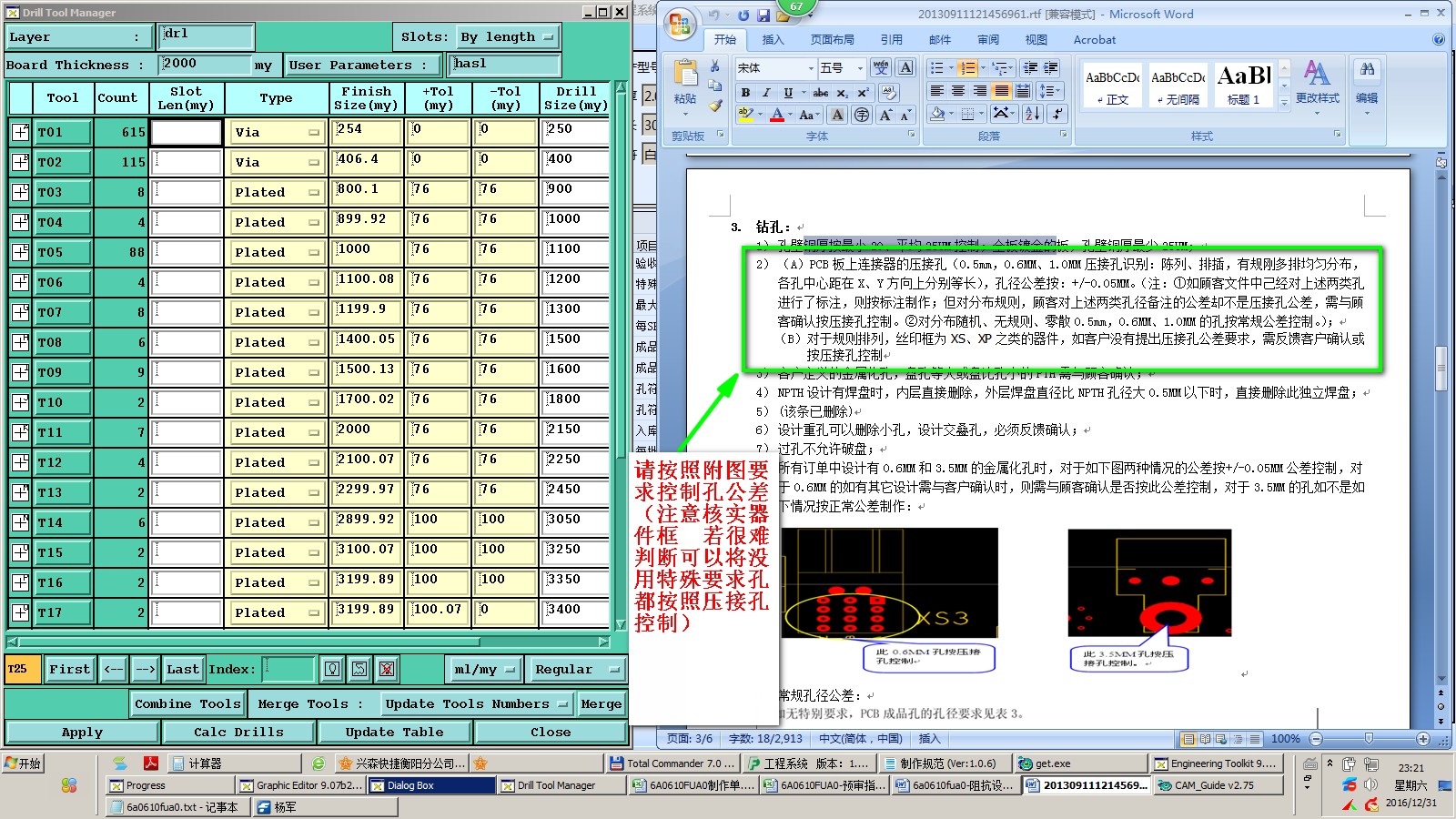Open the font size 五号 dropdown

point(860,68)
